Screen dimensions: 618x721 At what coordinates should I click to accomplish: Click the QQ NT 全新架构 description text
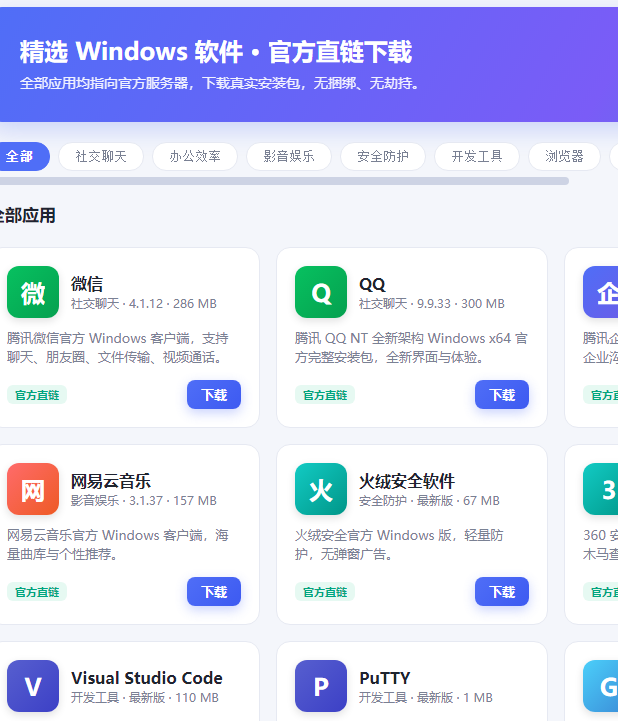pyautogui.click(x=411, y=348)
